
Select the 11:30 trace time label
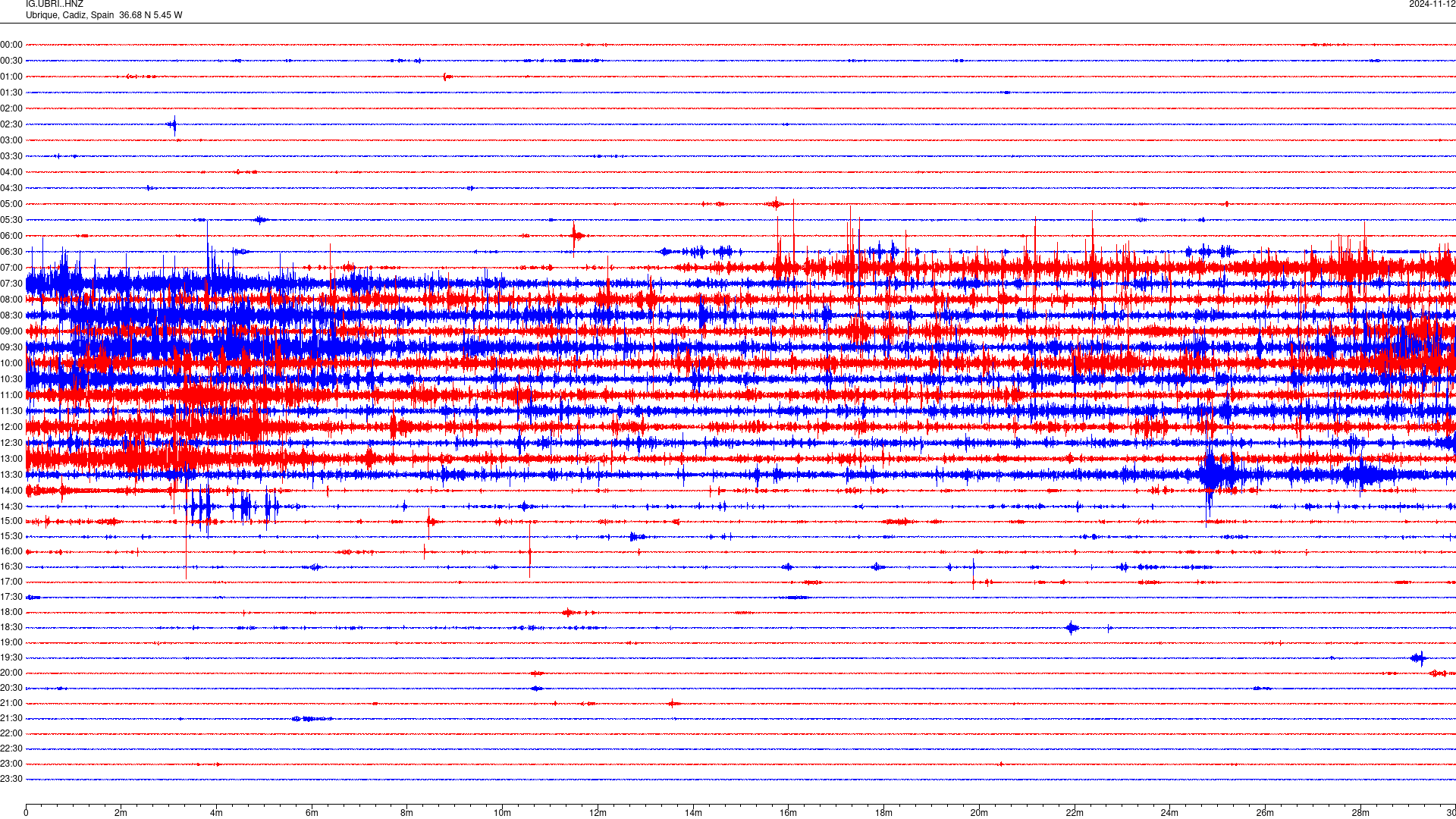11,411
